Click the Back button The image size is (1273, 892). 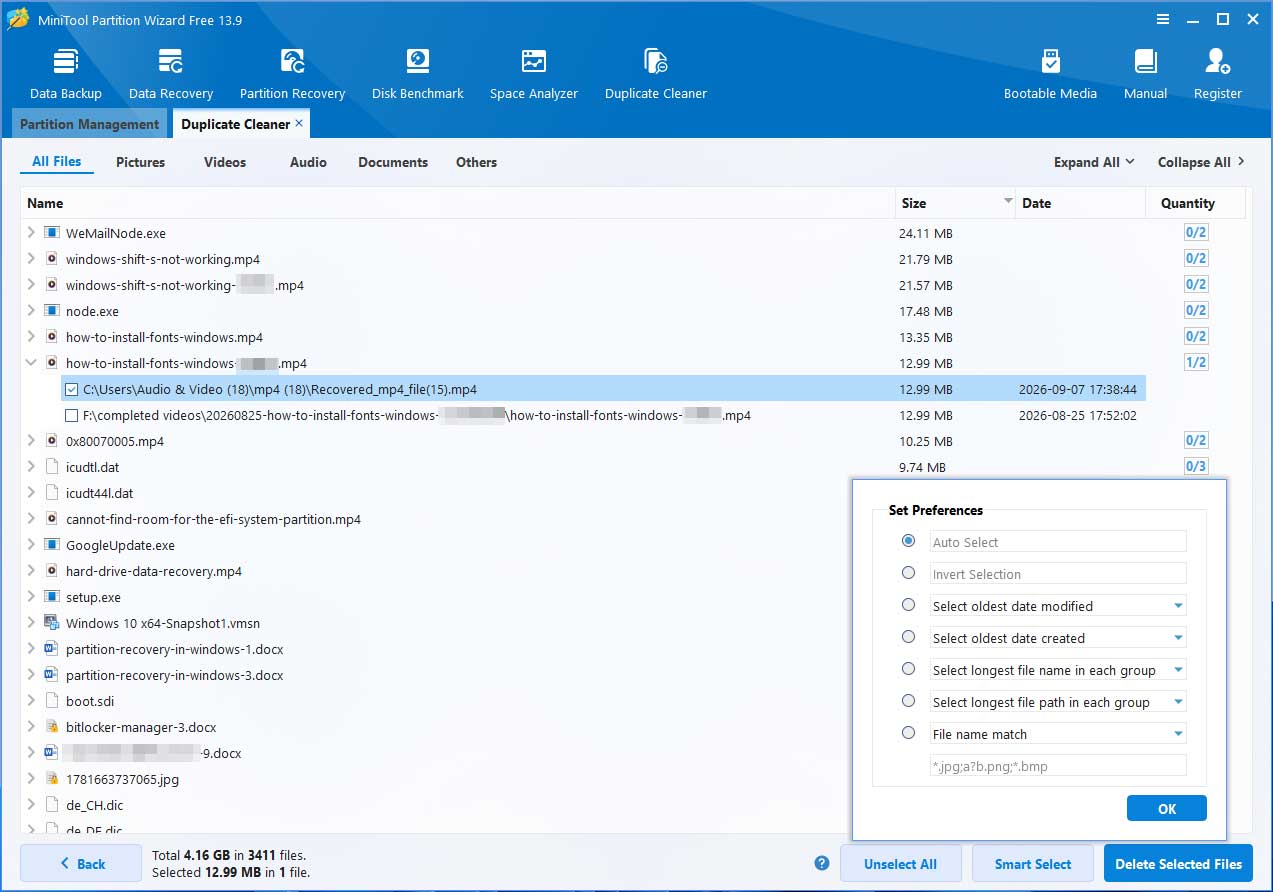pos(81,863)
